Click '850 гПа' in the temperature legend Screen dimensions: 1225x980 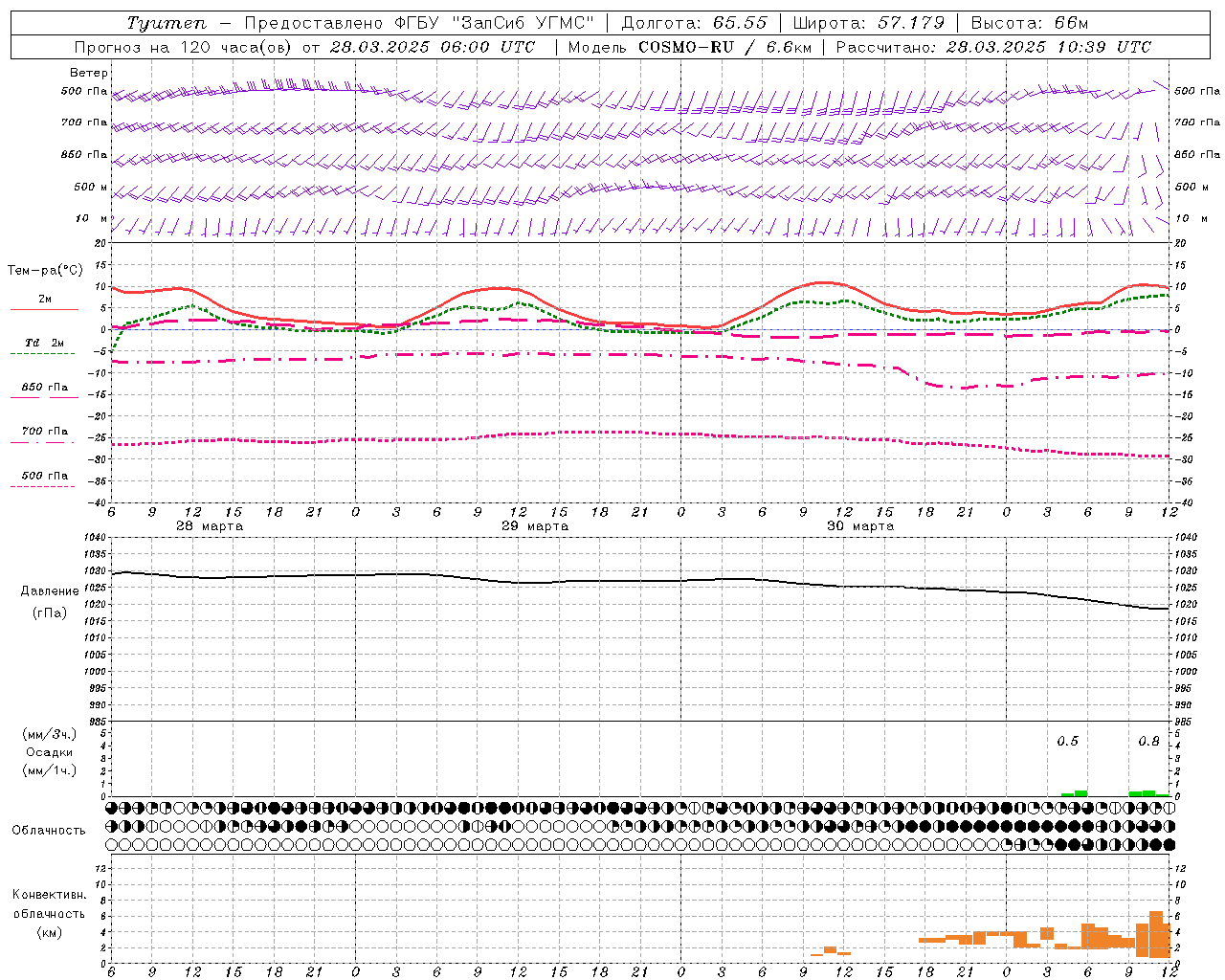pos(45,387)
